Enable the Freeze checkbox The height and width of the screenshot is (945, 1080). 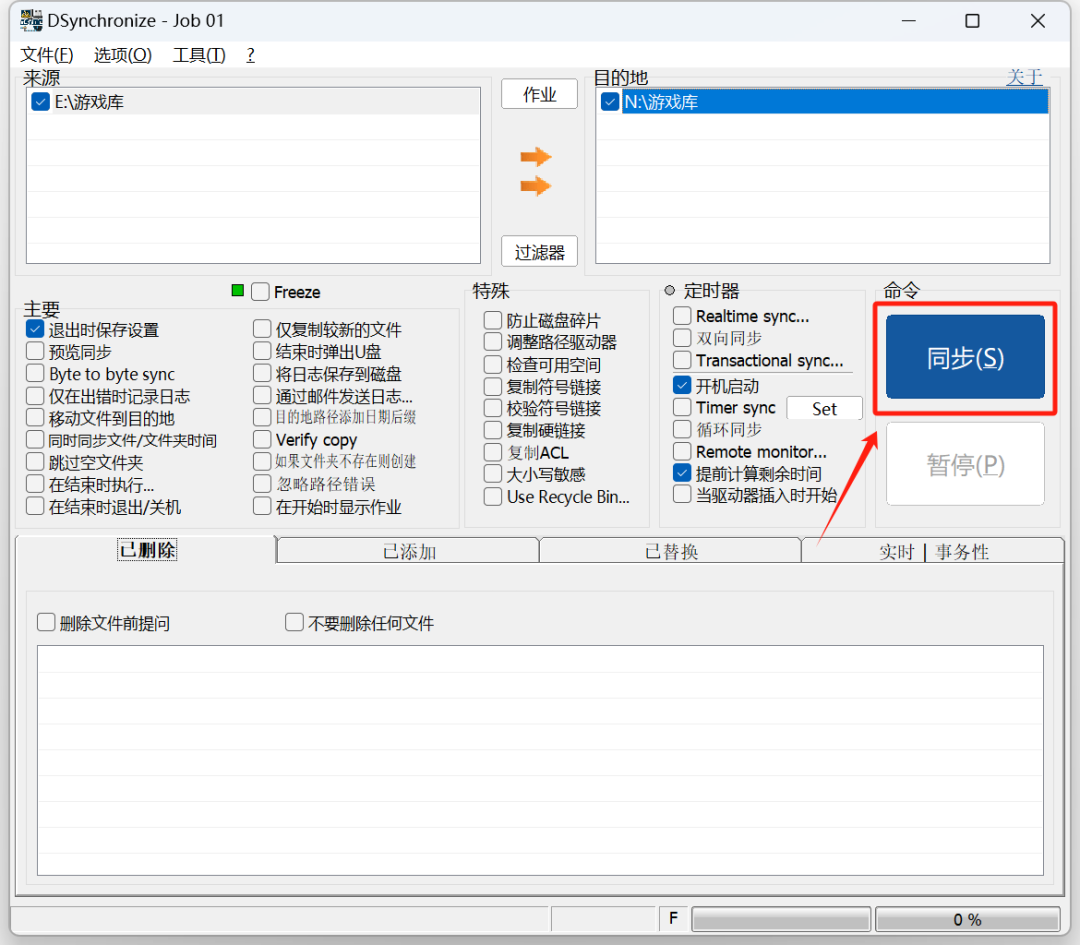pos(260,292)
